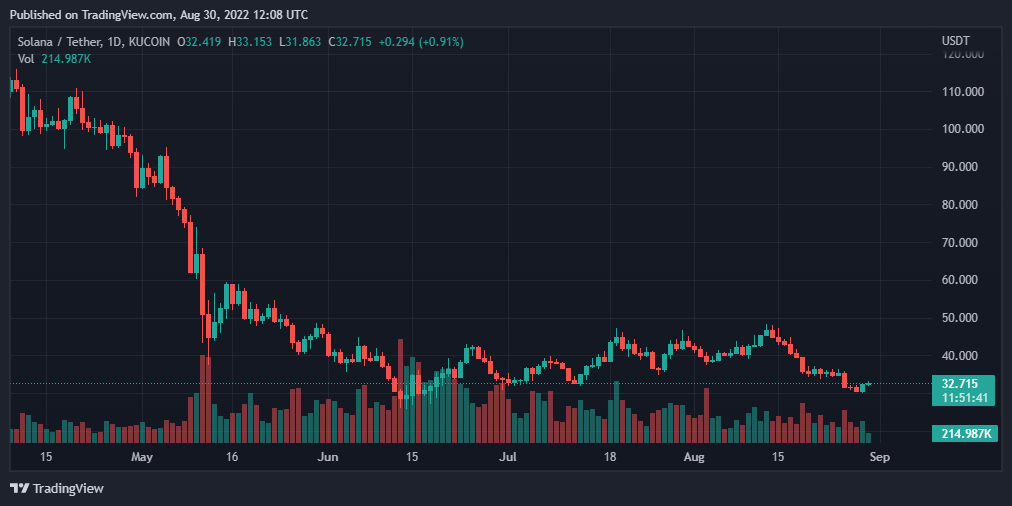Click the 110.000 price axis label
The width and height of the screenshot is (1012, 506).
tap(964, 92)
